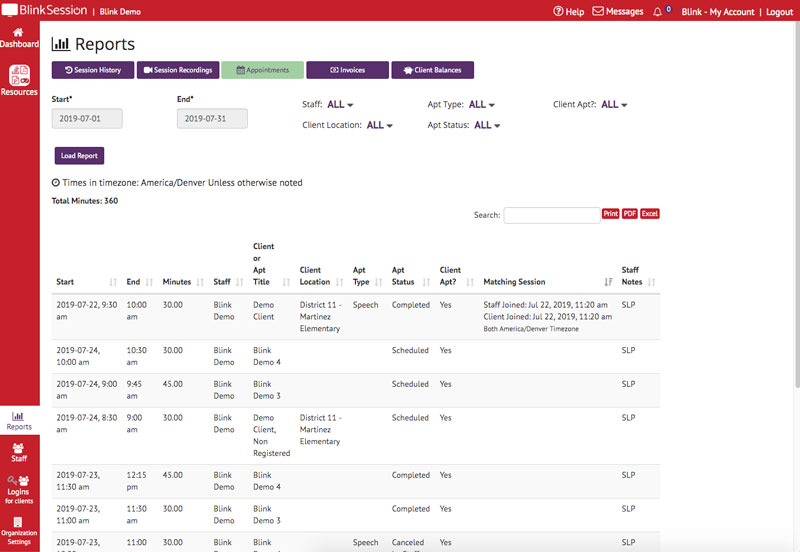Image resolution: width=800 pixels, height=552 pixels.
Task: Click the Reports bar chart sidebar icon
Action: click(19, 420)
